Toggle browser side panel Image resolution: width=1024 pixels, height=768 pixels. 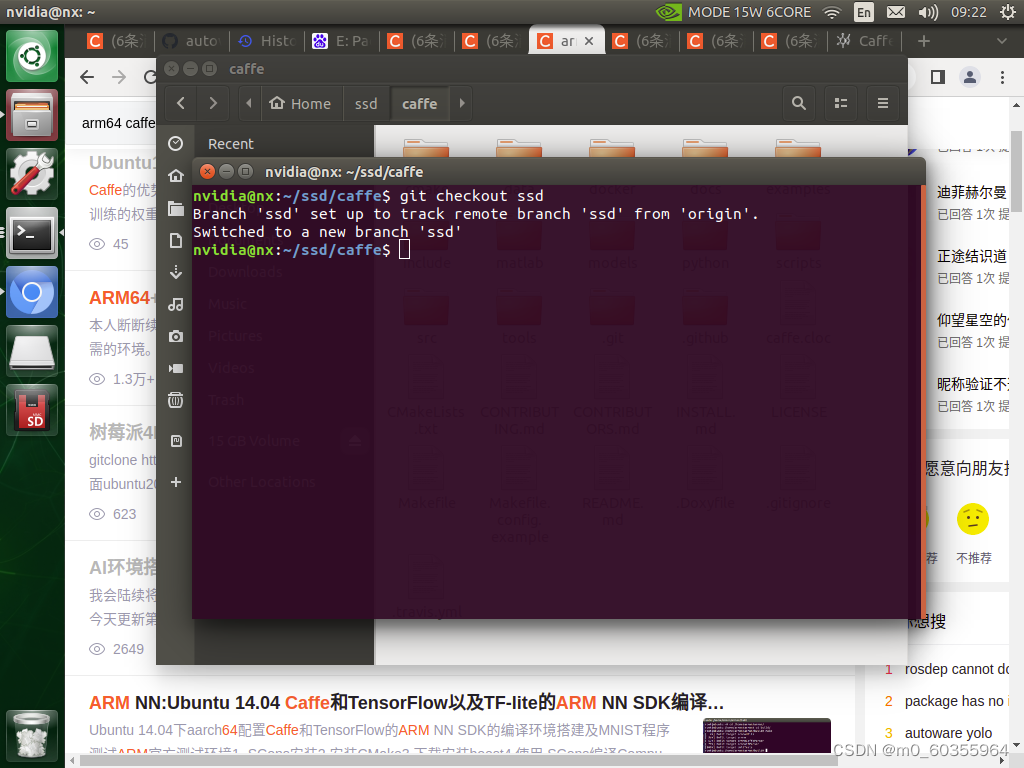938,77
